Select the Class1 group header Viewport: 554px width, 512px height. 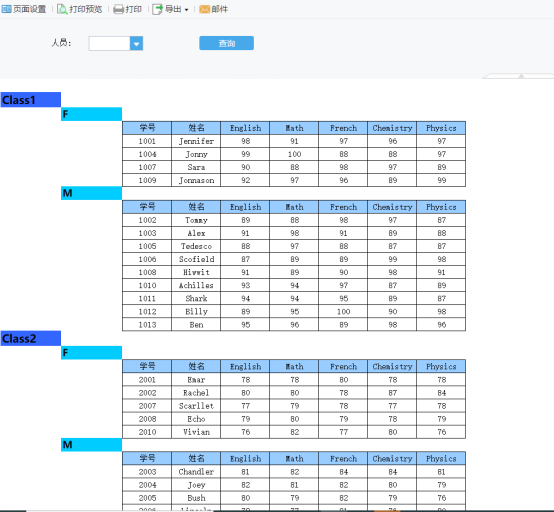click(31, 100)
